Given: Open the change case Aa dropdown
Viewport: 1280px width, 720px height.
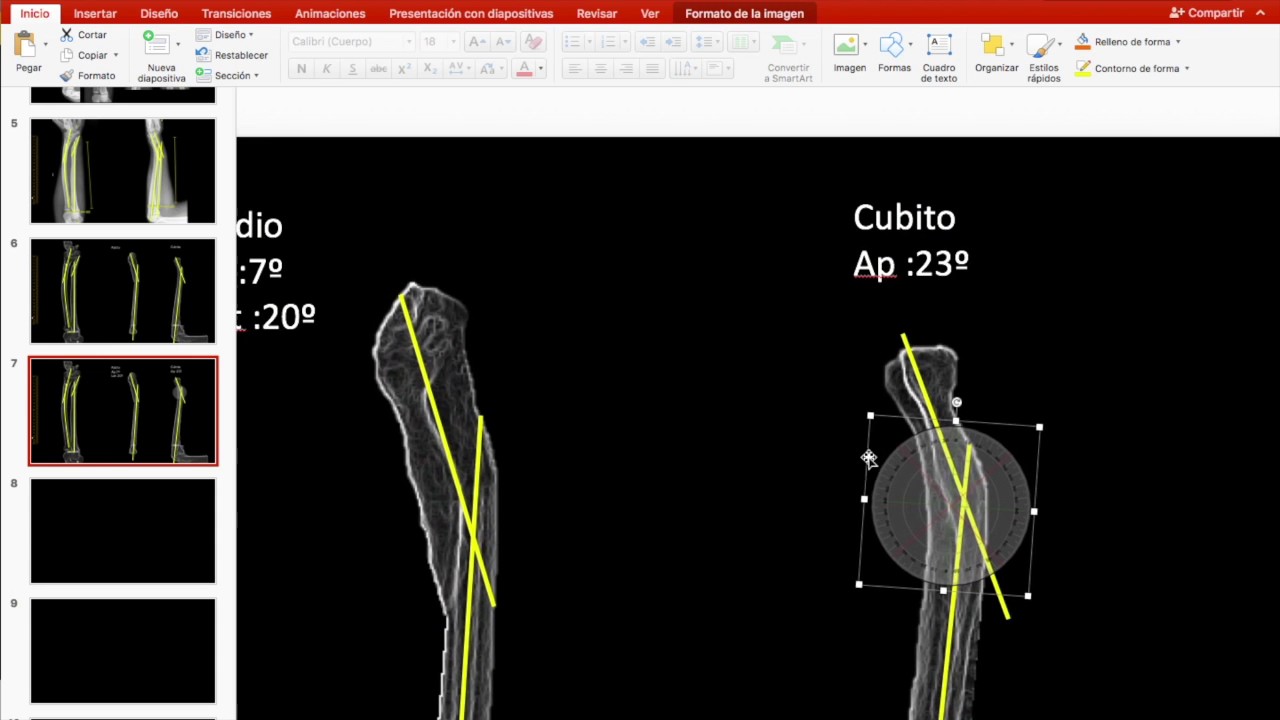Looking at the screenshot, I should coord(492,69).
